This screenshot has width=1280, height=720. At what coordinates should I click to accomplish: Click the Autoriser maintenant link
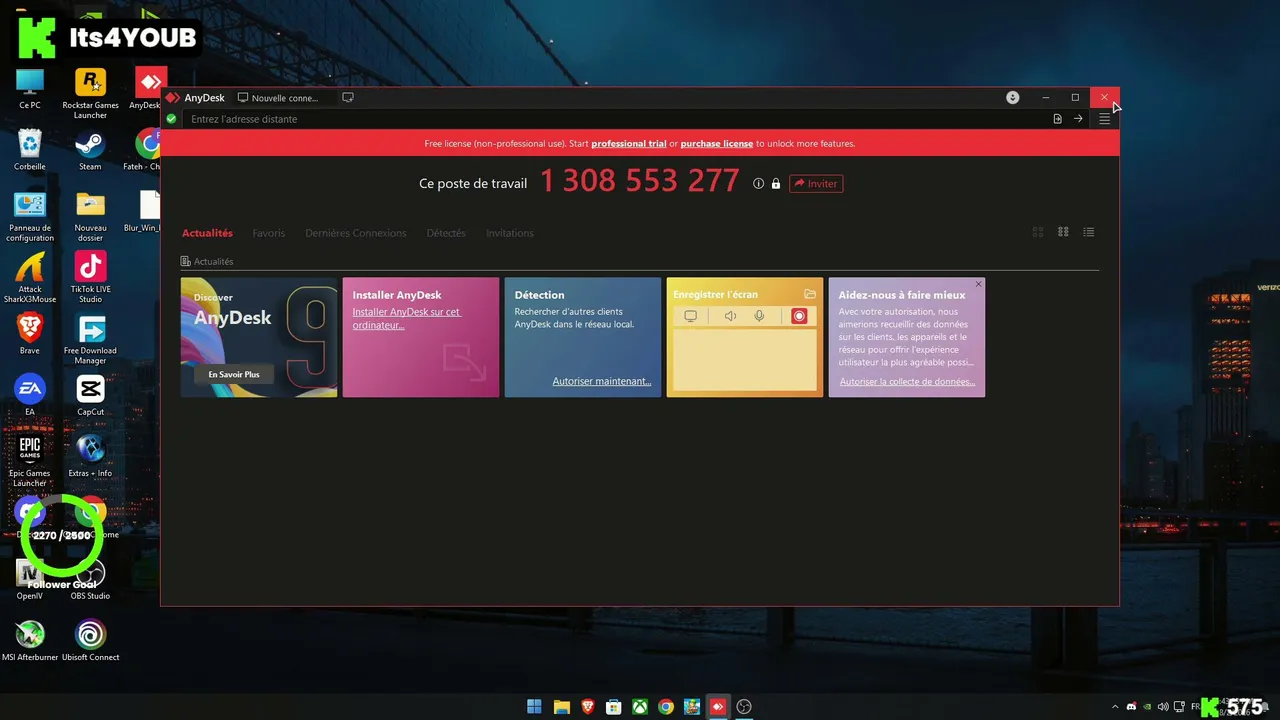click(602, 381)
